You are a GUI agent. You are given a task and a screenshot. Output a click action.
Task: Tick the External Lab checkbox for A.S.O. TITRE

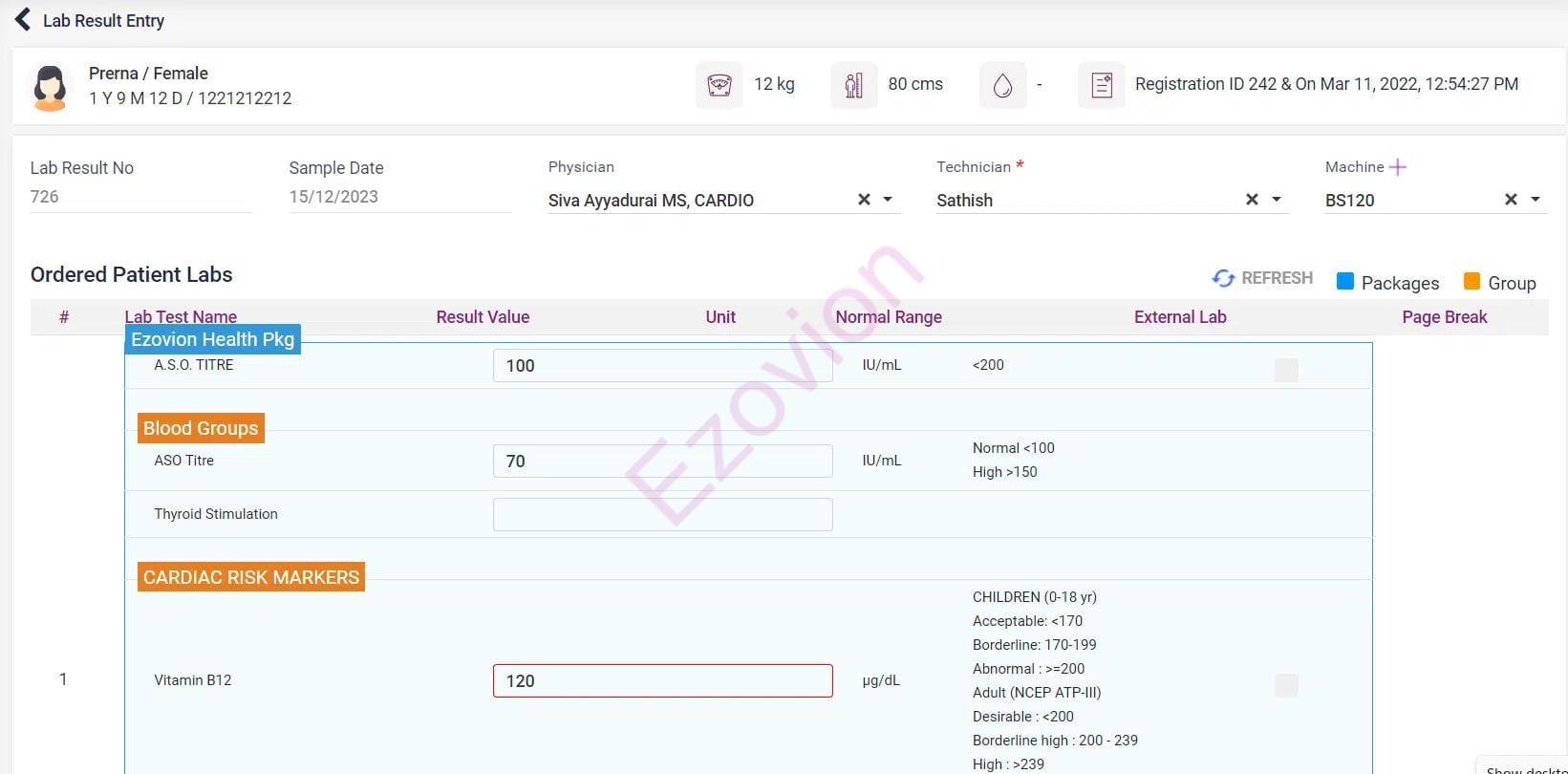pos(1286,370)
